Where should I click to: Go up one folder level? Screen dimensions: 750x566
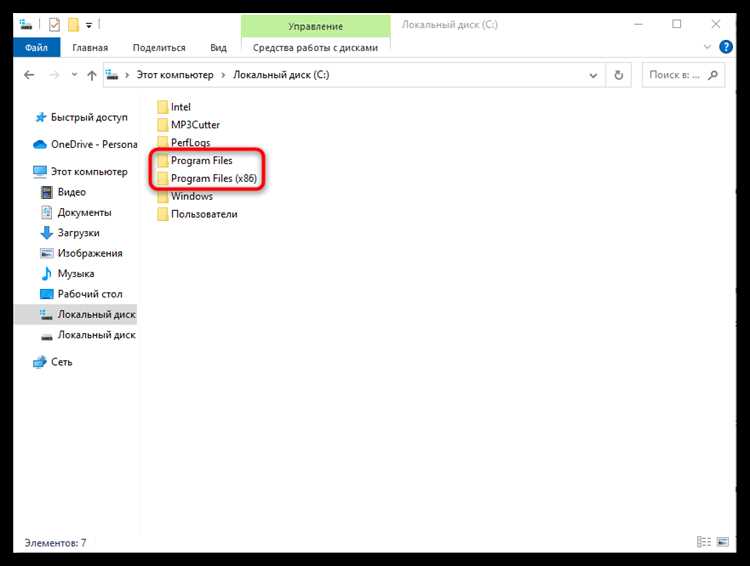coord(92,75)
